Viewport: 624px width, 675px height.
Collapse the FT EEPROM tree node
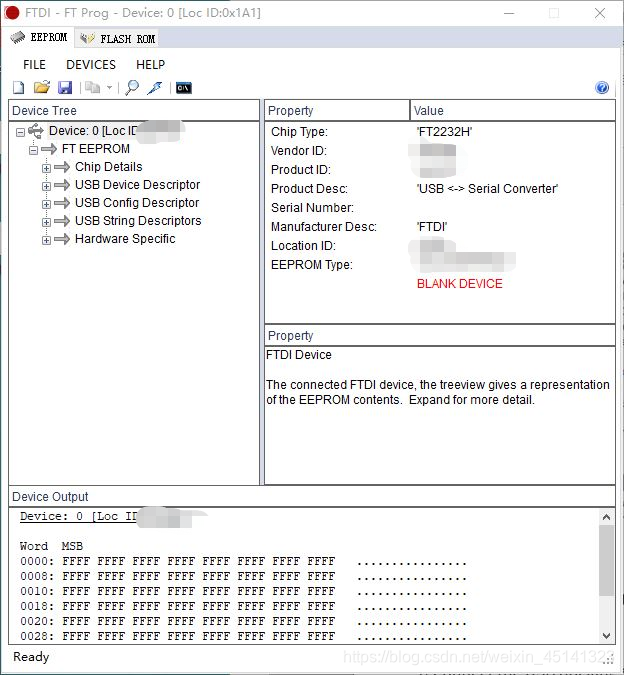click(33, 150)
